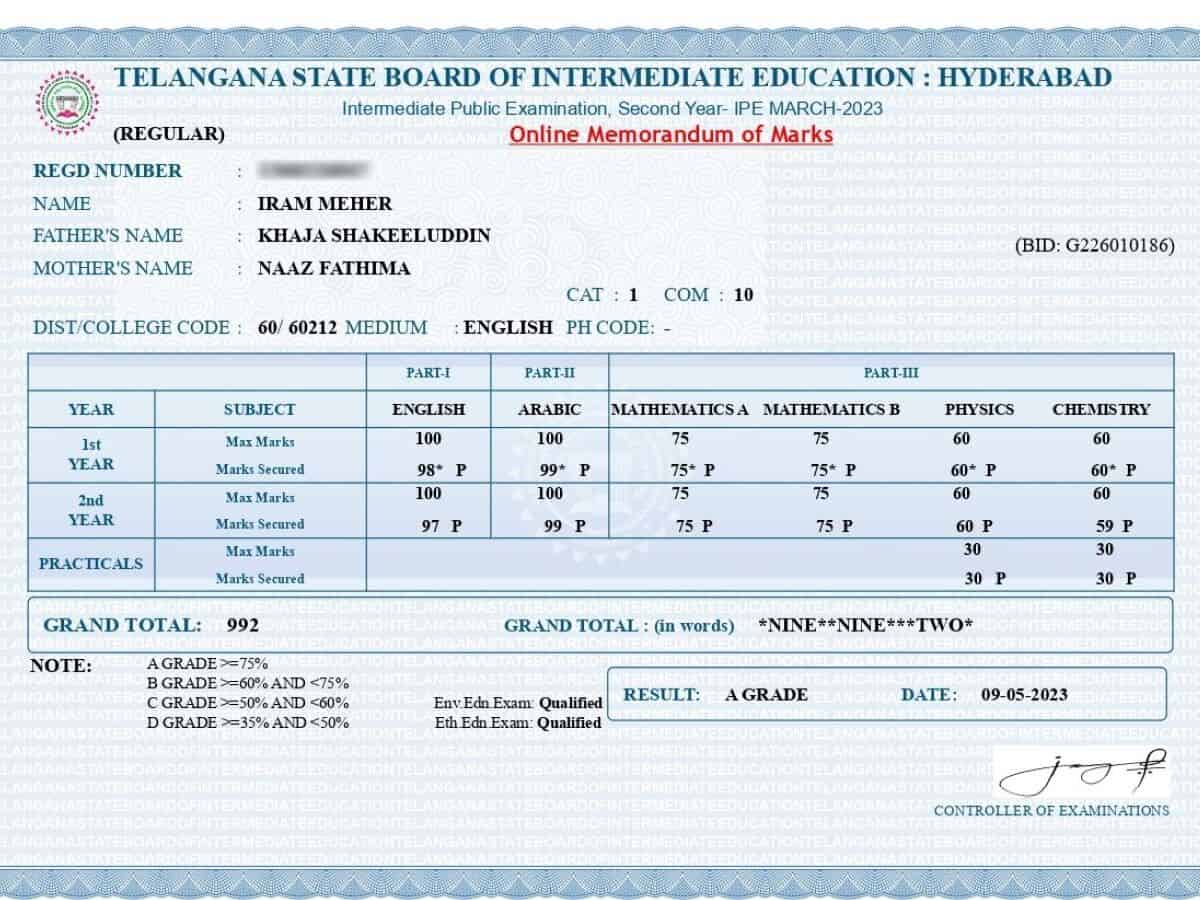Click the PHYSICS column header
1200x900 pixels.
tap(979, 409)
